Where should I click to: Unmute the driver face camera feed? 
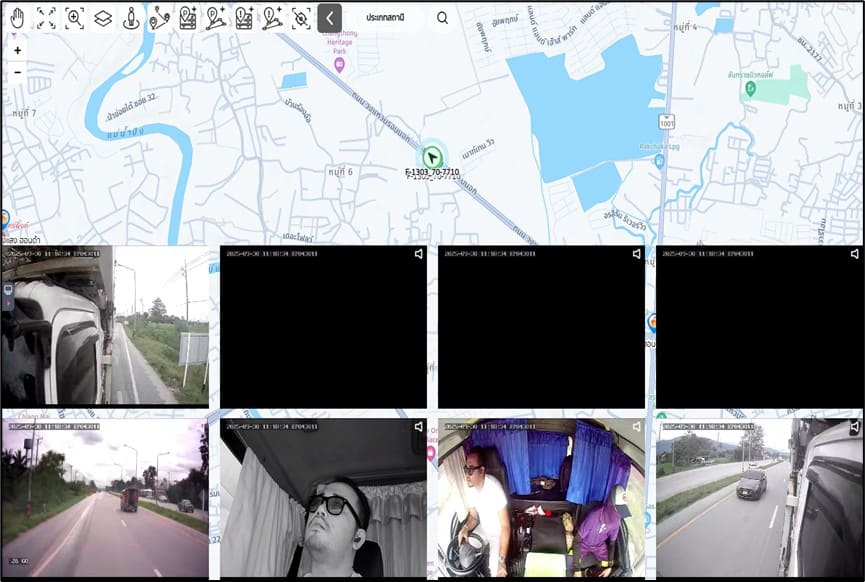pyautogui.click(x=419, y=426)
